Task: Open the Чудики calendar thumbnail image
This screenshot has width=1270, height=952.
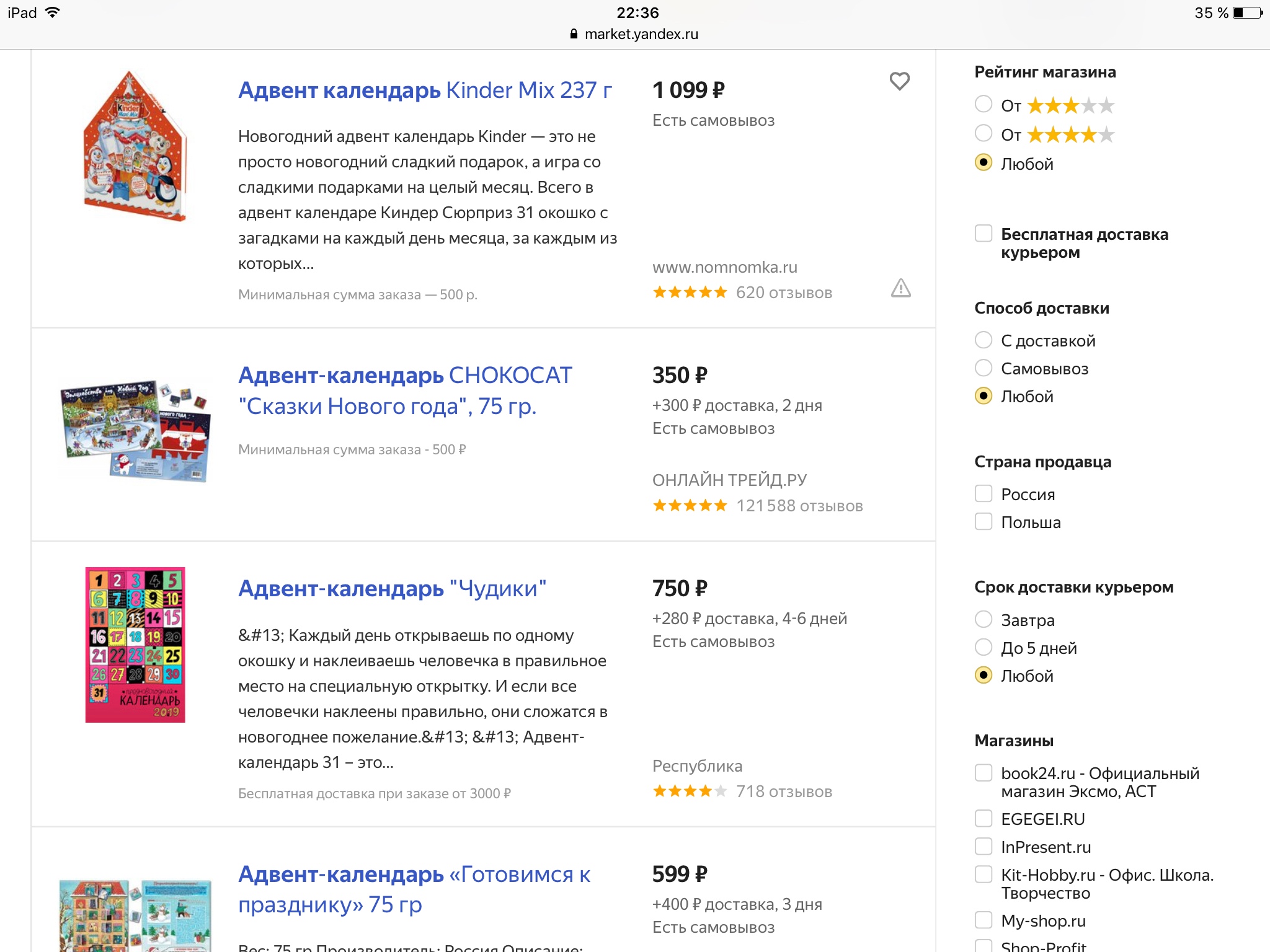Action: (135, 645)
